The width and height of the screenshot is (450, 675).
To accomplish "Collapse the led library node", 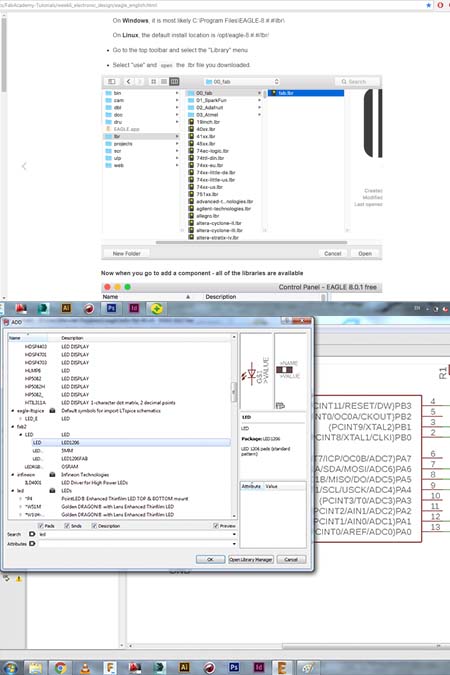I will click(x=12, y=490).
